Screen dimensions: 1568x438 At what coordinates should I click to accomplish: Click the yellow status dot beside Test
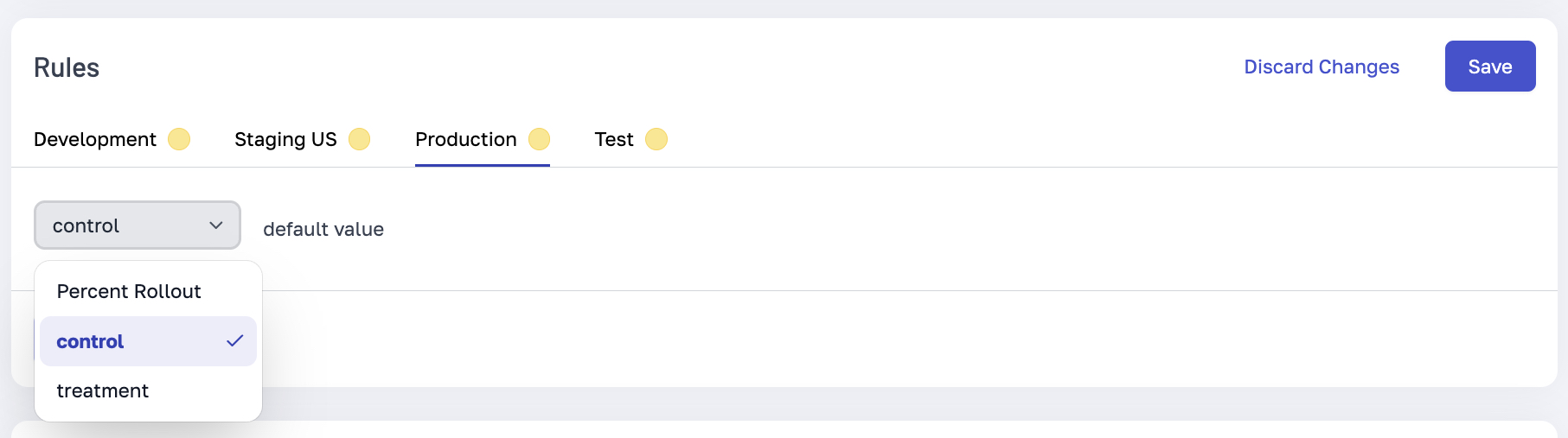click(x=656, y=139)
